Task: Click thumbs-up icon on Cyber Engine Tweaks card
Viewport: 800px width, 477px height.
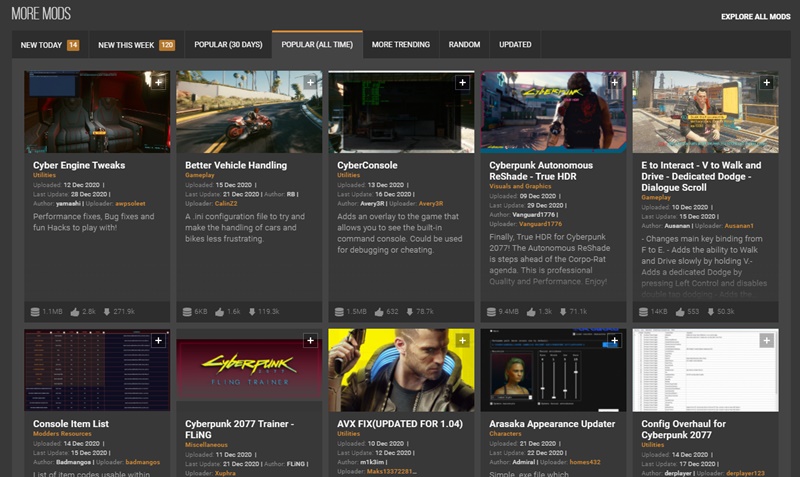Action: [x=74, y=312]
